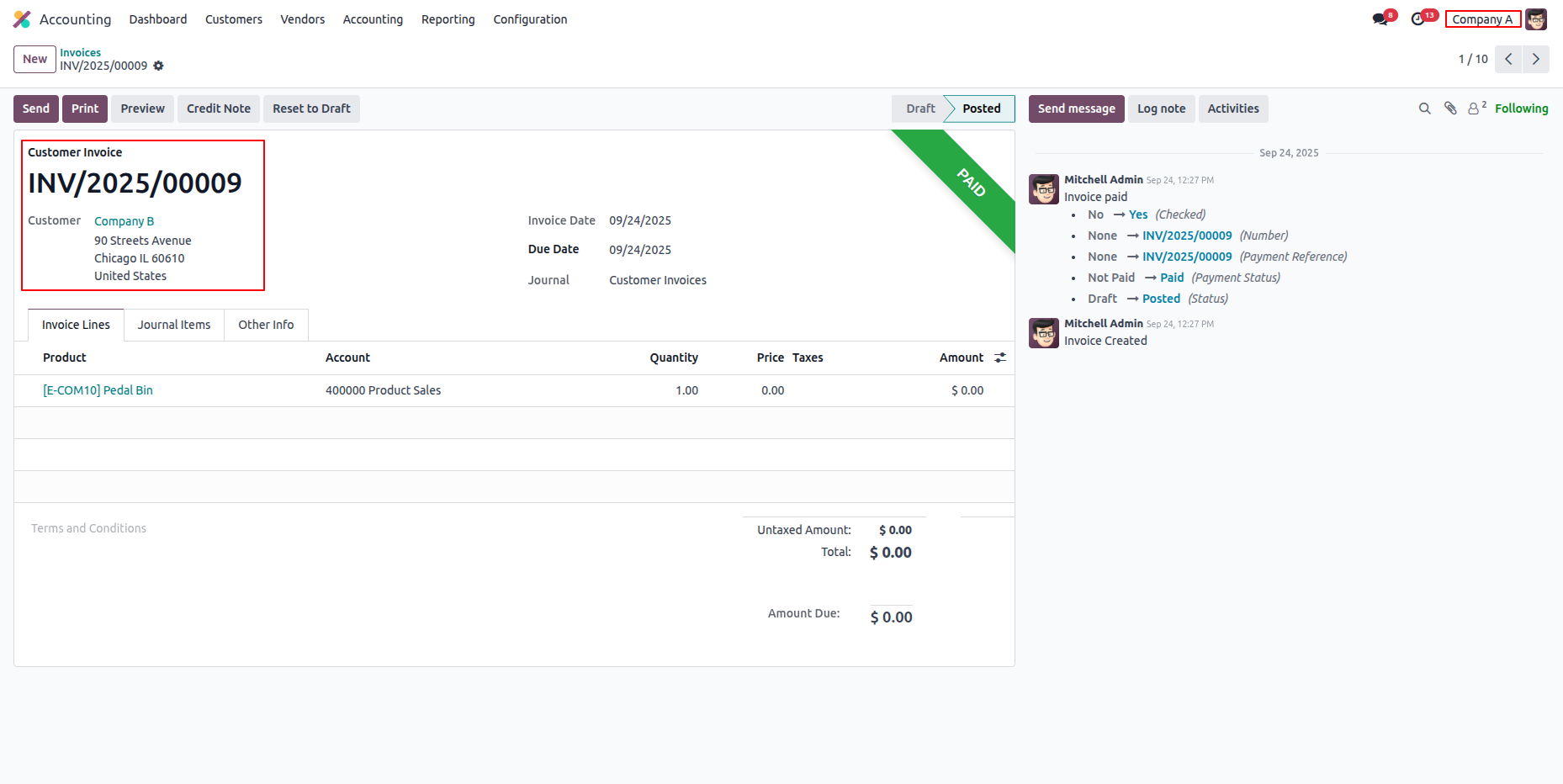Image resolution: width=1563 pixels, height=784 pixels.
Task: Open the optional columns icon in Amount header
Action: pos(999,358)
